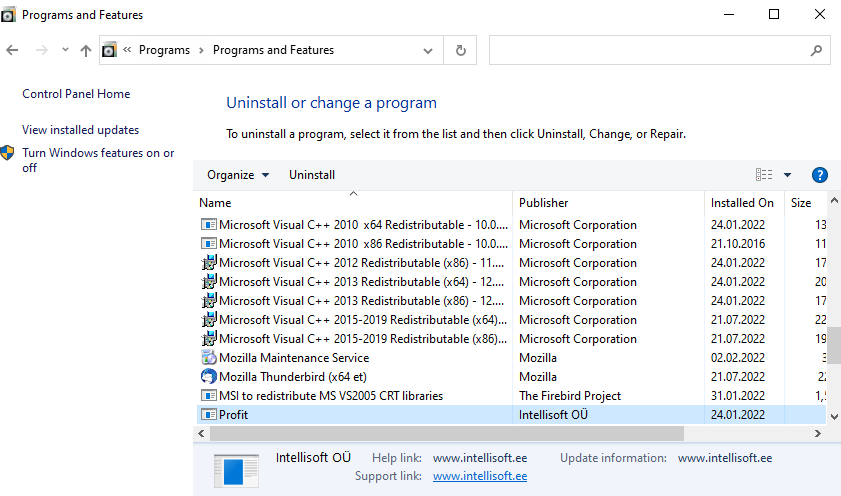This screenshot has width=841, height=496.
Task: Click the Mozilla Thunderbird icon
Action: [208, 376]
